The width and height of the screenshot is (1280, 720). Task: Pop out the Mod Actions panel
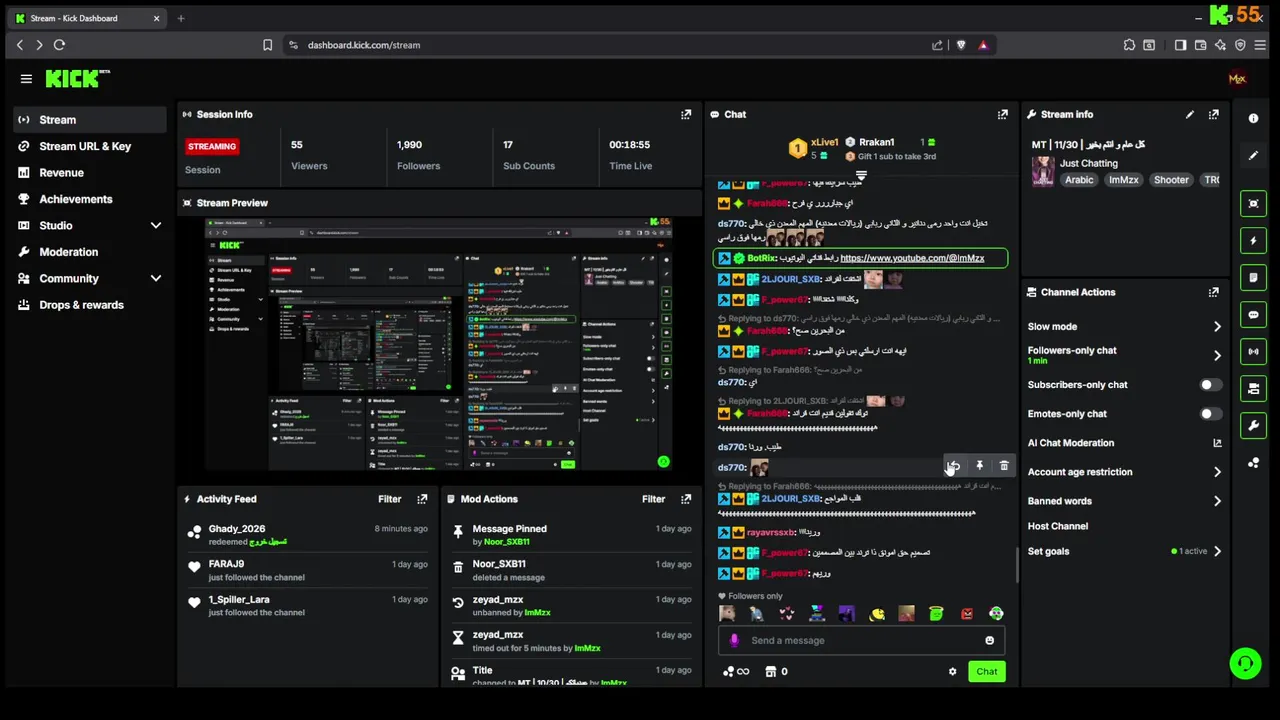pyautogui.click(x=686, y=499)
